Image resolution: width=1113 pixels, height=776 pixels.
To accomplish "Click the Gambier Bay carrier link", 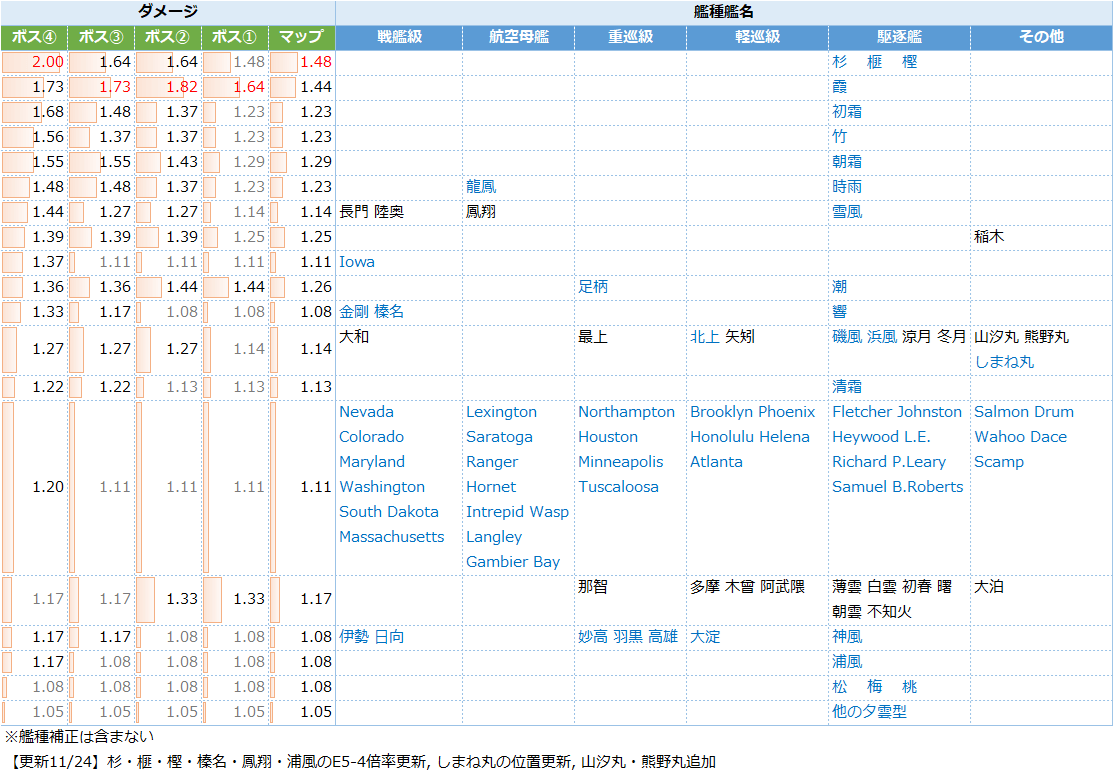I will [x=512, y=562].
